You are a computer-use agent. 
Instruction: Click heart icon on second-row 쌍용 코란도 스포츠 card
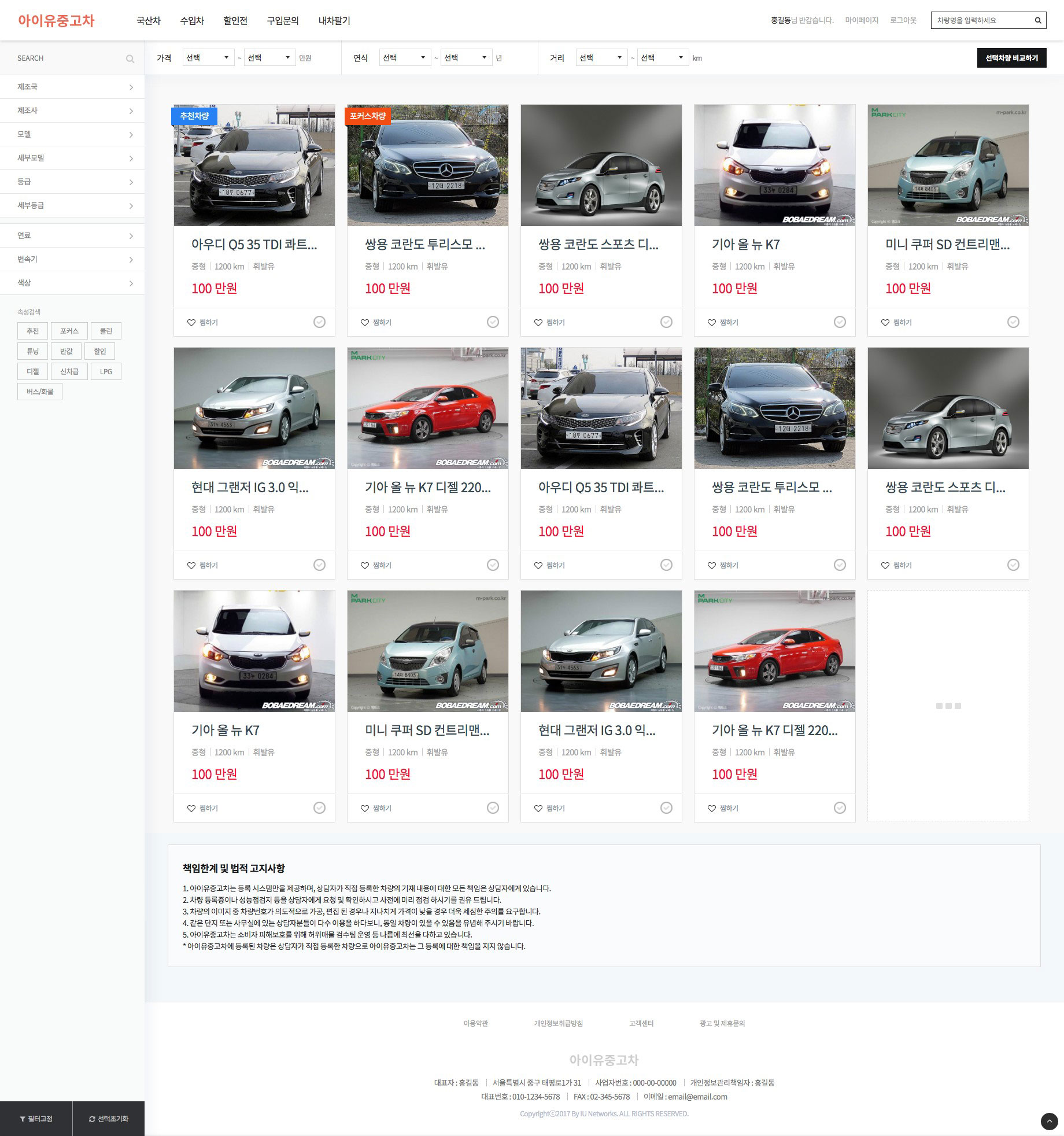pyautogui.click(x=885, y=565)
